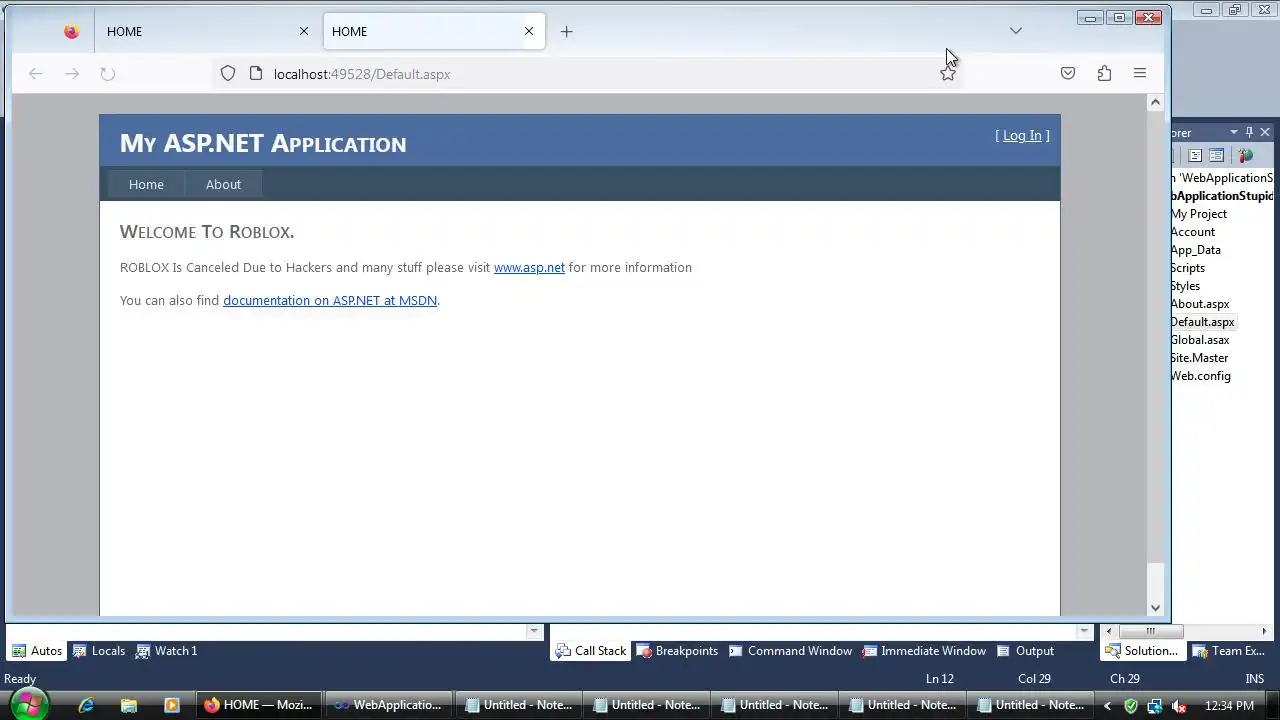The image size is (1280, 720).
Task: Switch to WebApplication Visual Studio taskbar button
Action: click(388, 705)
